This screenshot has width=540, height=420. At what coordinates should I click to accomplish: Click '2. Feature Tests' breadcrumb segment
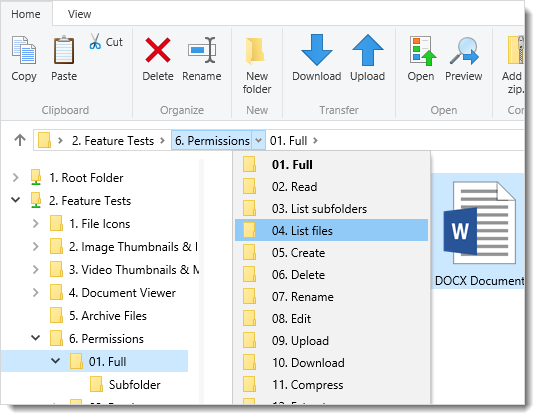coord(113,140)
